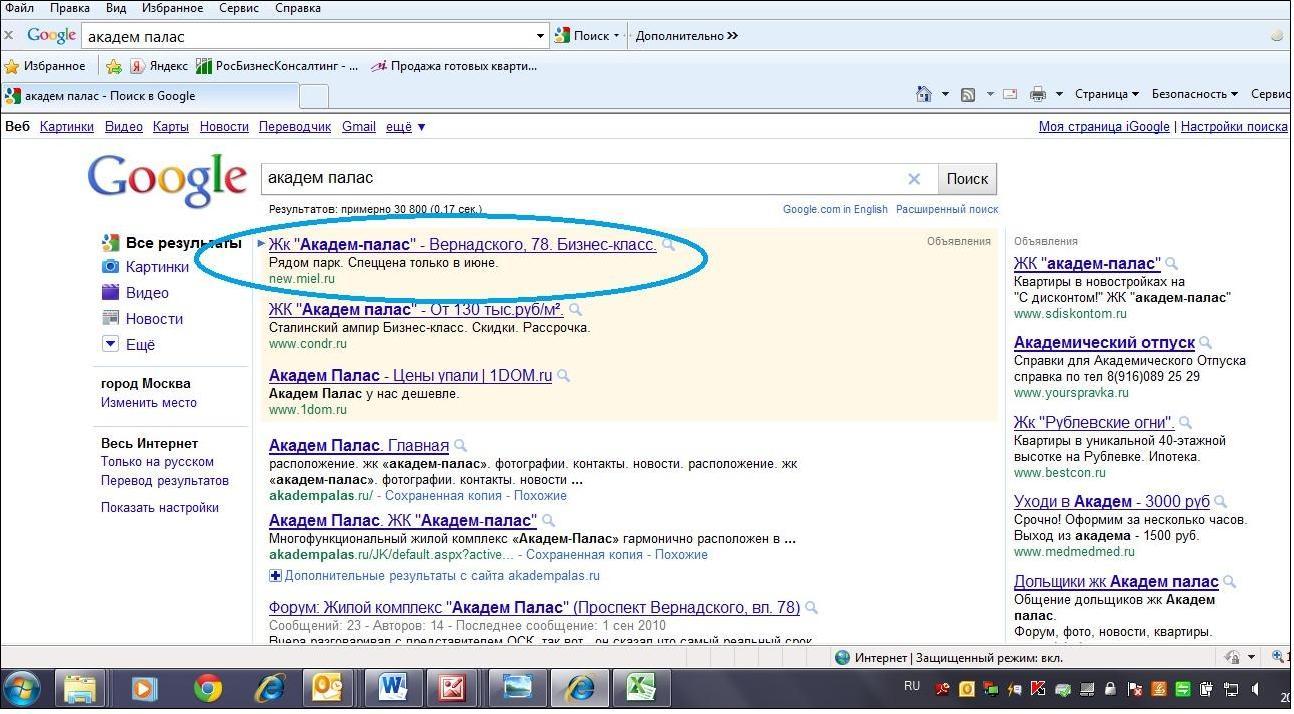The image size is (1294, 714).
Task: Switch to Microsoft Word in taskbar
Action: coord(393,688)
